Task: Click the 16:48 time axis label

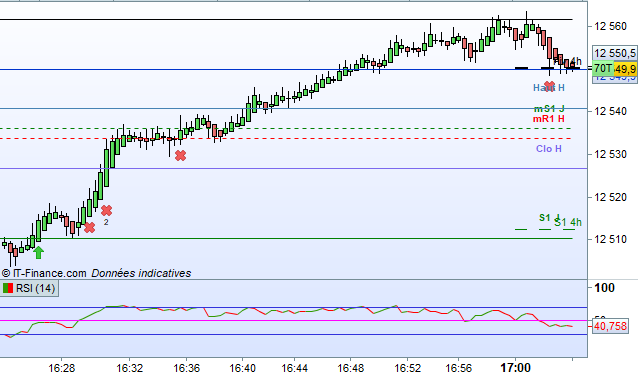Action: point(351,368)
